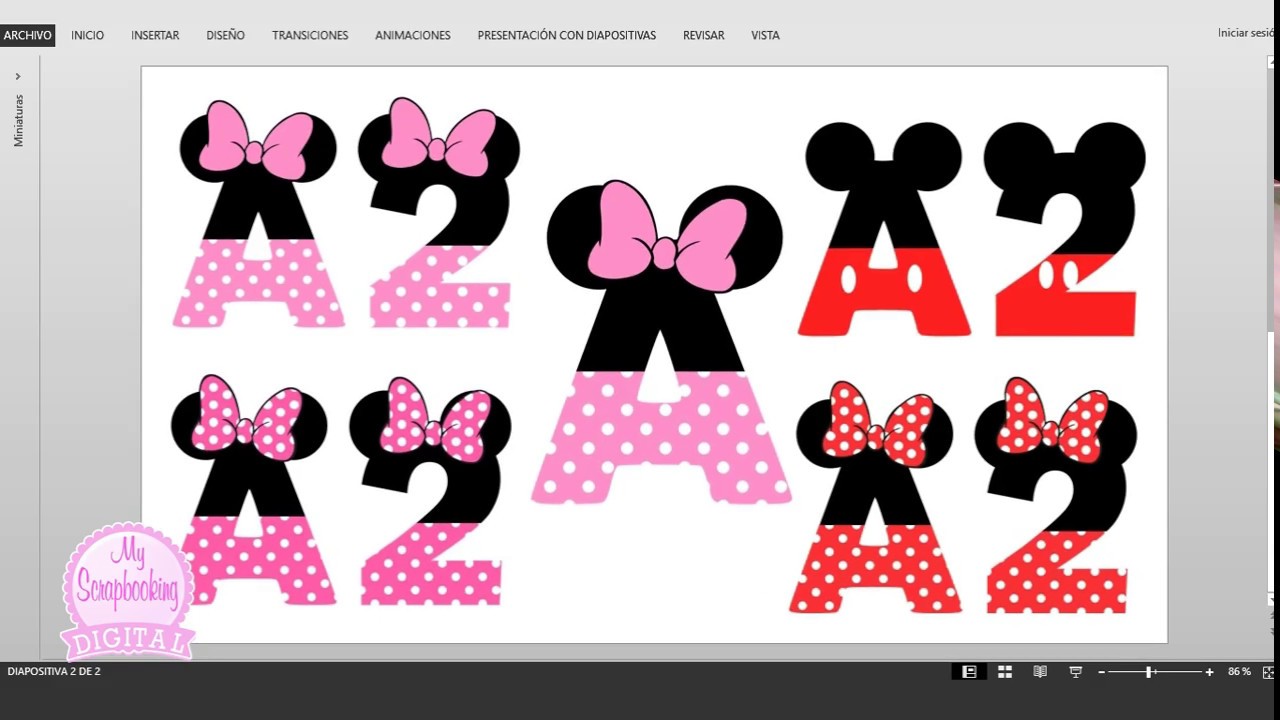Open the ARCHIVO tab

click(27, 35)
